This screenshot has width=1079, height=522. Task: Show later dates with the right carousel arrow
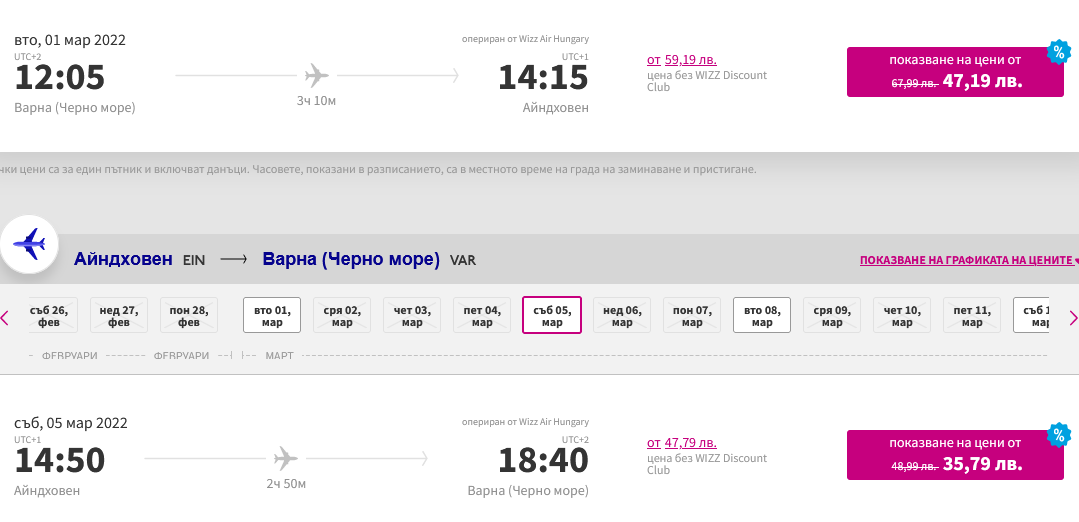(x=1073, y=318)
